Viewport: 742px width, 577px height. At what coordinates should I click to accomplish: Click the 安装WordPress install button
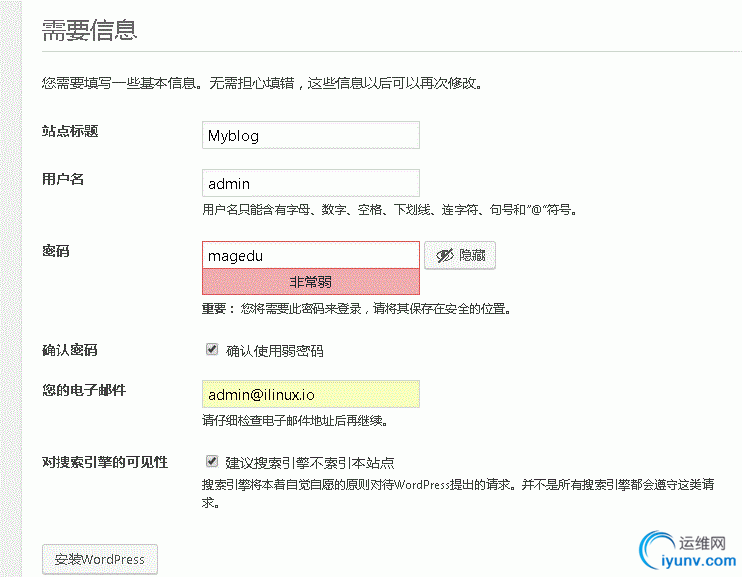(x=100, y=559)
